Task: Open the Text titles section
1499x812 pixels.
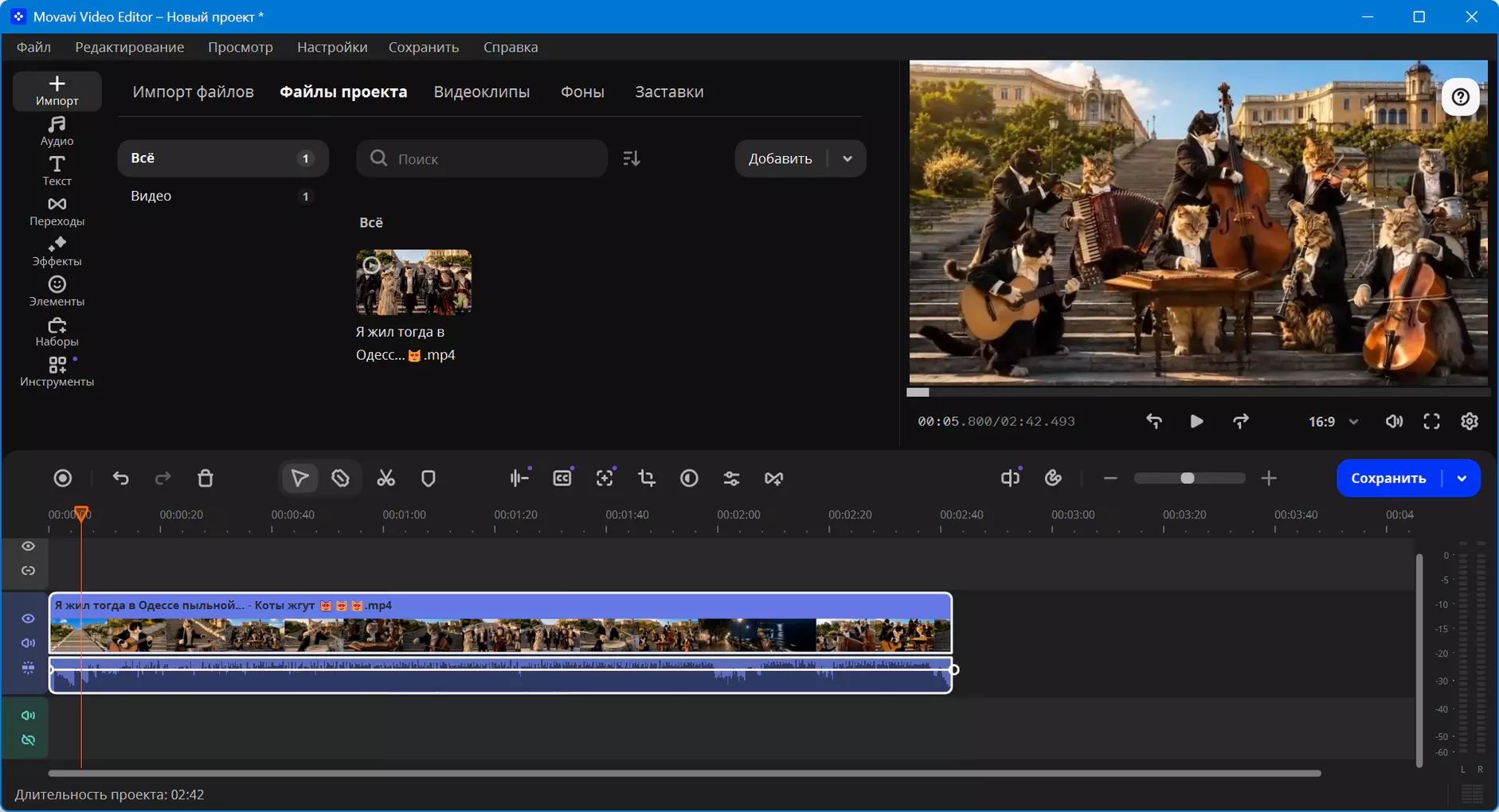Action: pyautogui.click(x=57, y=171)
